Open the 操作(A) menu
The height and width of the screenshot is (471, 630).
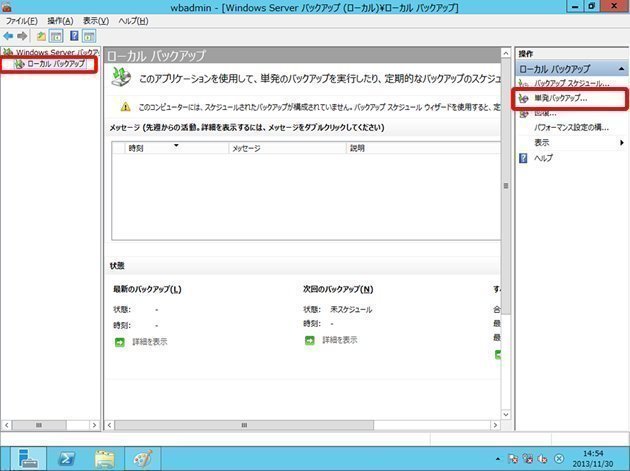point(60,21)
